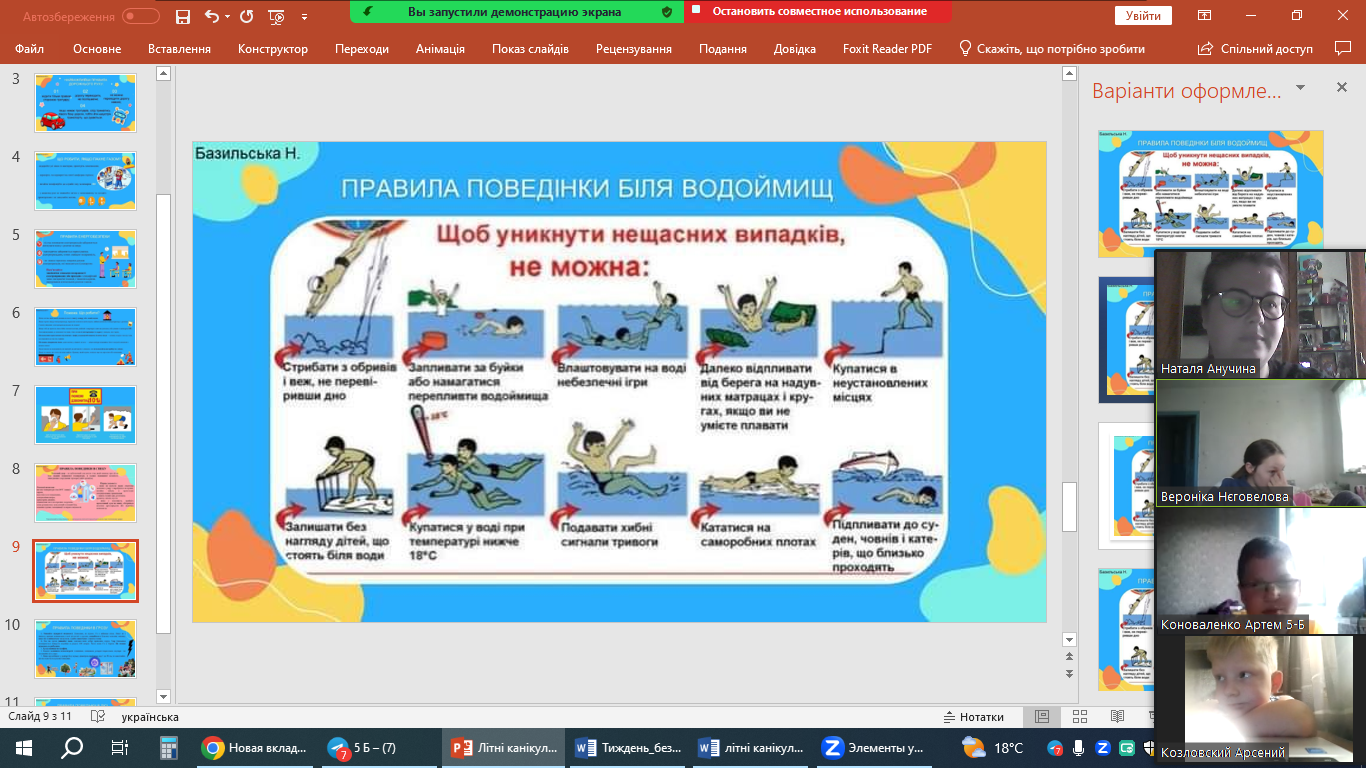Save the presentation with the floppy disk icon
This screenshot has height=768, width=1366.
tap(182, 16)
